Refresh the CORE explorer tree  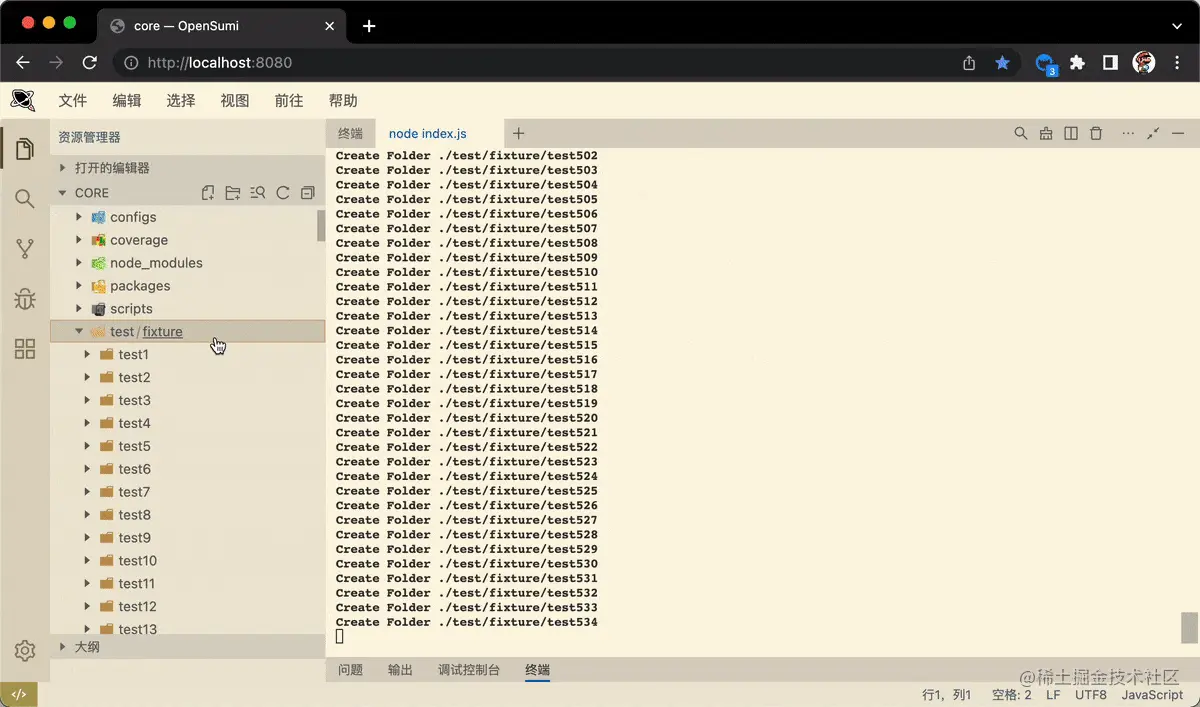pos(282,192)
